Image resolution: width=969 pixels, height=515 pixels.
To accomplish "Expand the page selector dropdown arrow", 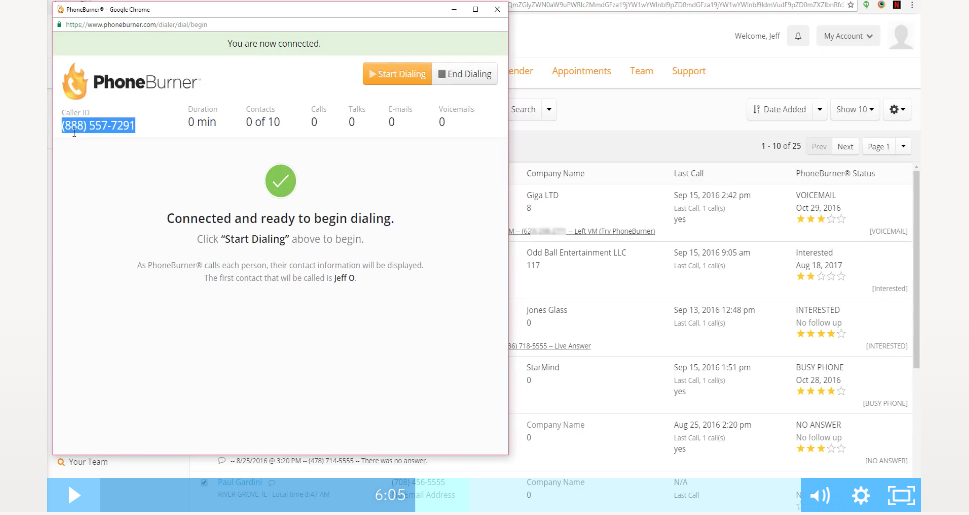I will [903, 147].
